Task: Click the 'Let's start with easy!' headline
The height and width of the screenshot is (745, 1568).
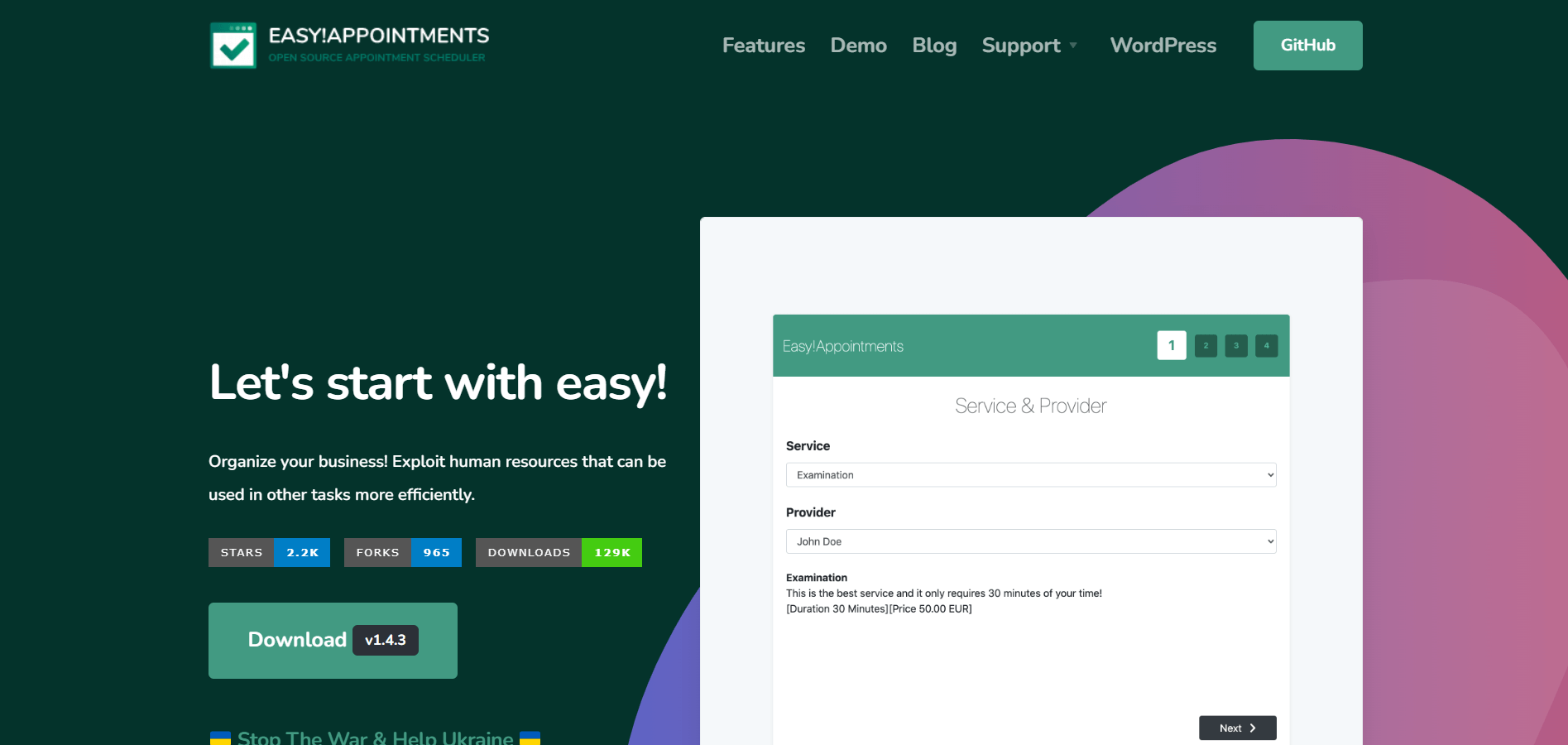Action: coord(439,382)
